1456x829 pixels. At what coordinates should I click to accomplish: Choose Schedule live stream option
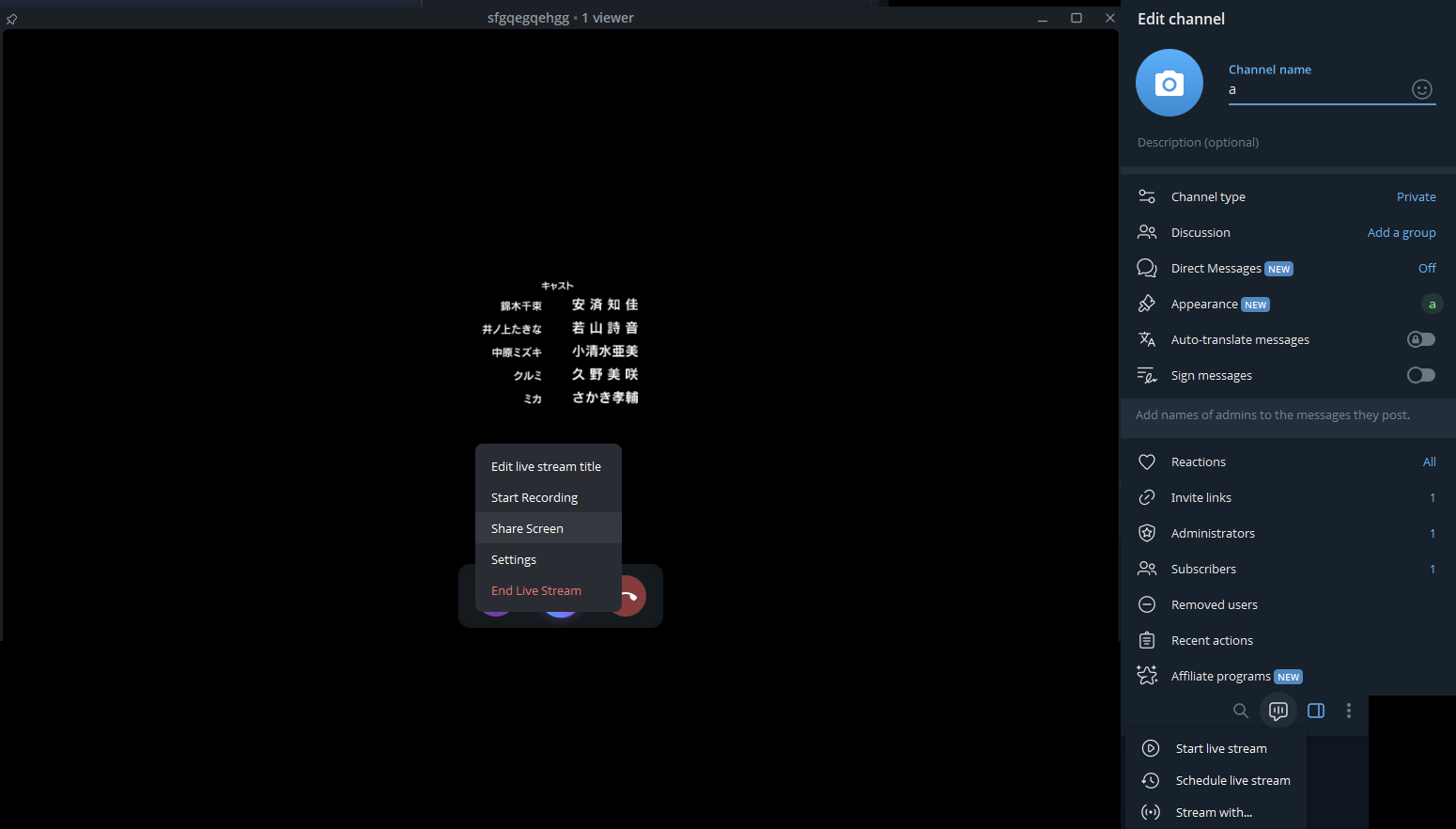tap(1216, 780)
